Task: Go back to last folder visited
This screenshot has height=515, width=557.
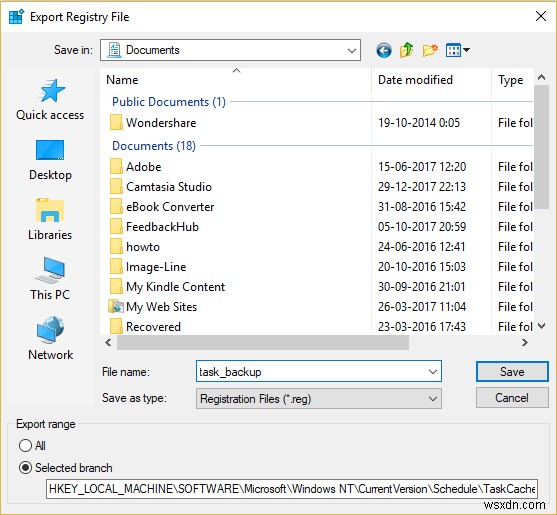Action: click(x=384, y=50)
